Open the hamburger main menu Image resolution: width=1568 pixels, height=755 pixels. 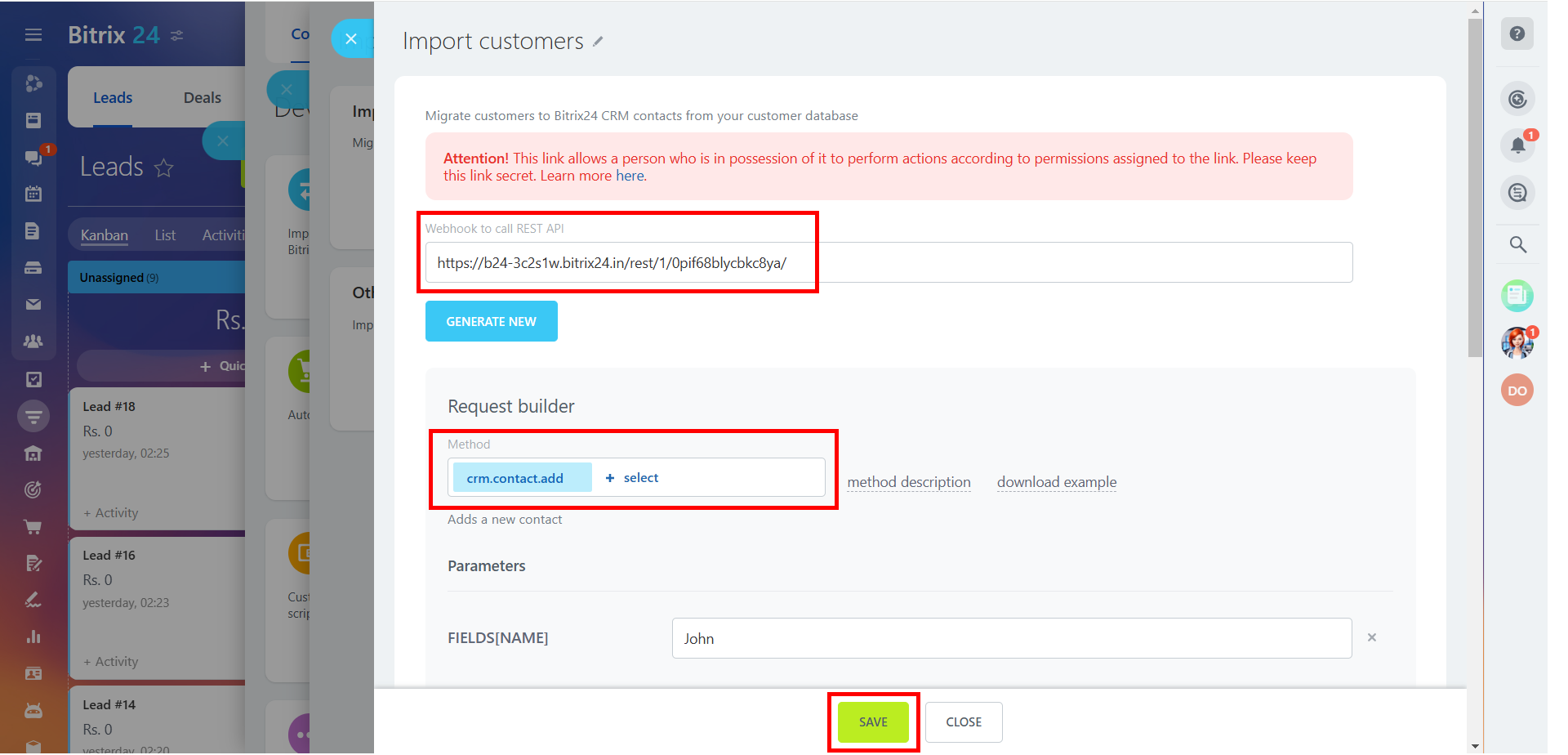click(33, 34)
